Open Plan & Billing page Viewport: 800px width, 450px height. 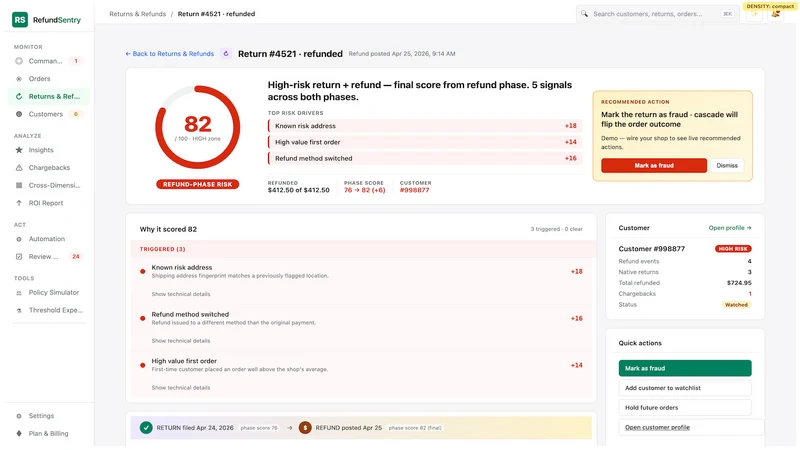(48, 433)
